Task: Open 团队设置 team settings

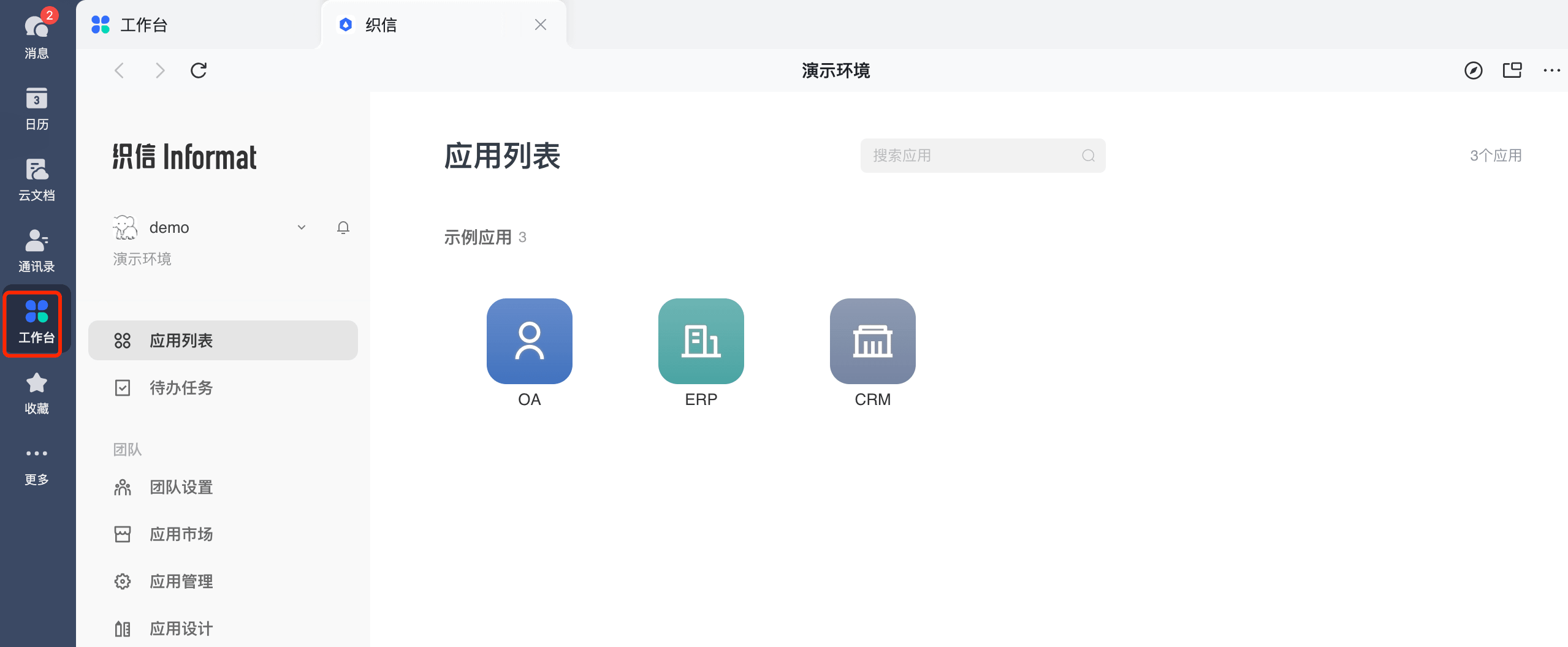Action: coord(180,487)
